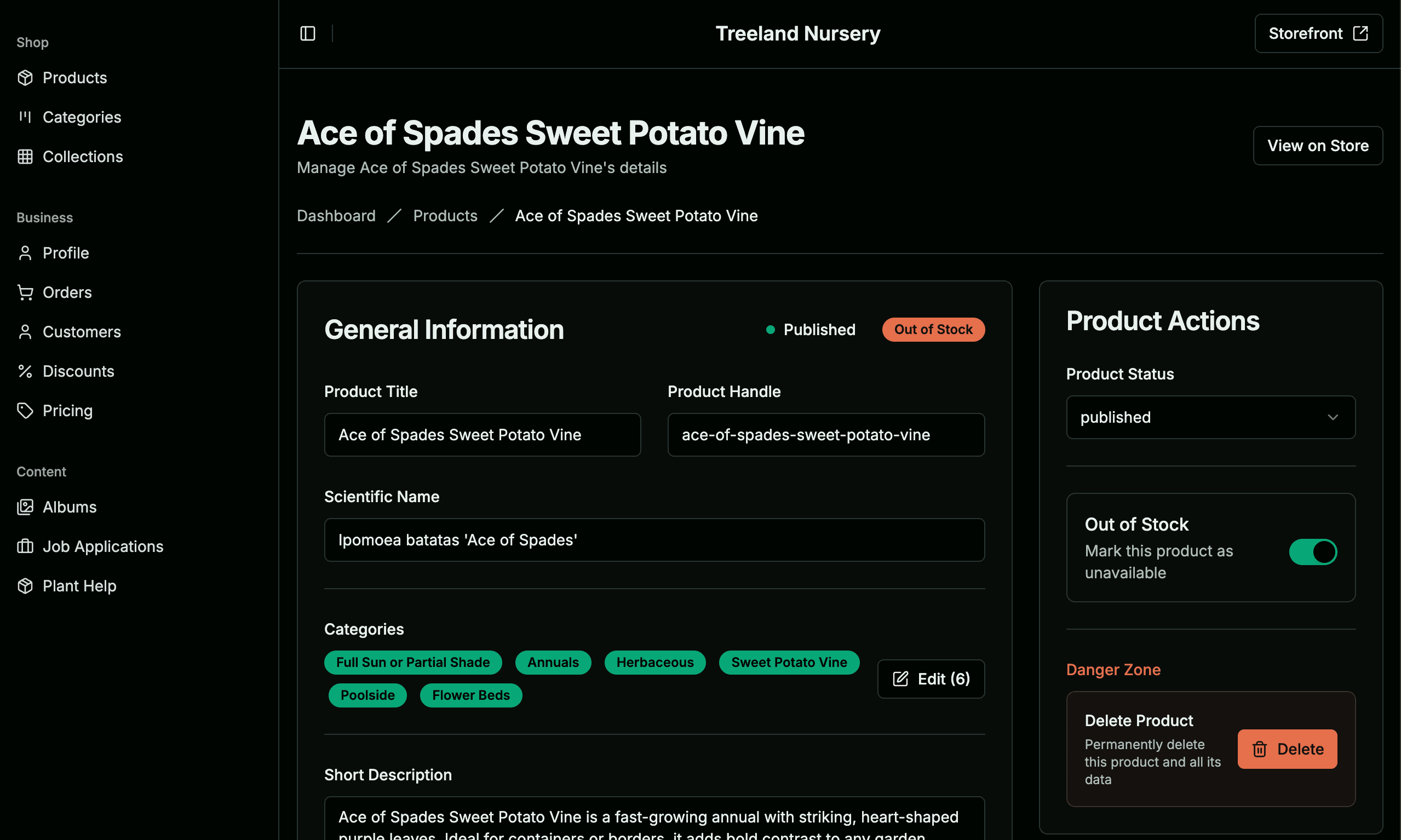This screenshot has width=1401, height=840.
Task: Click the Delete button in Danger Zone
Action: [1287, 749]
